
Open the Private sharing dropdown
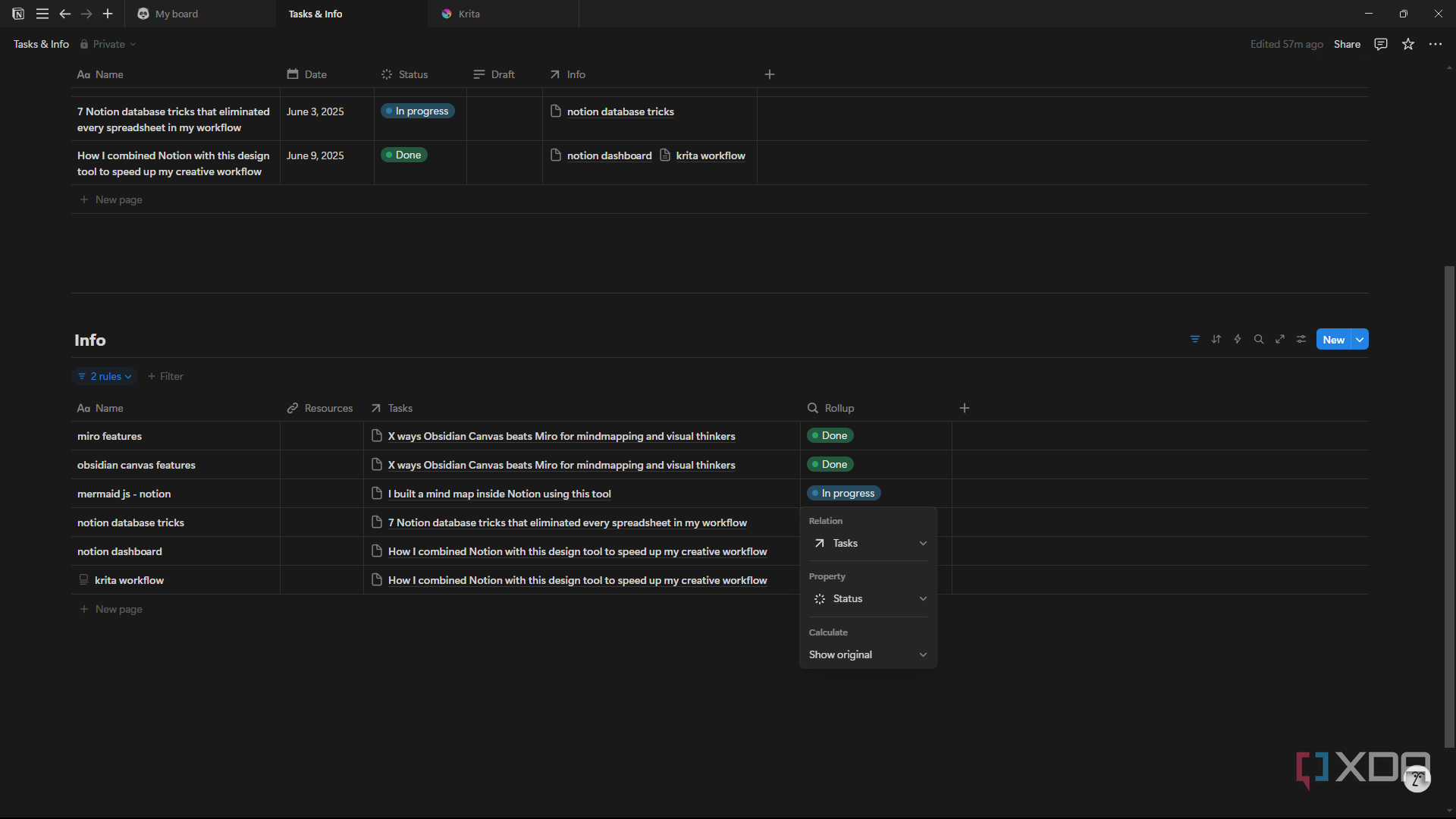tap(108, 44)
